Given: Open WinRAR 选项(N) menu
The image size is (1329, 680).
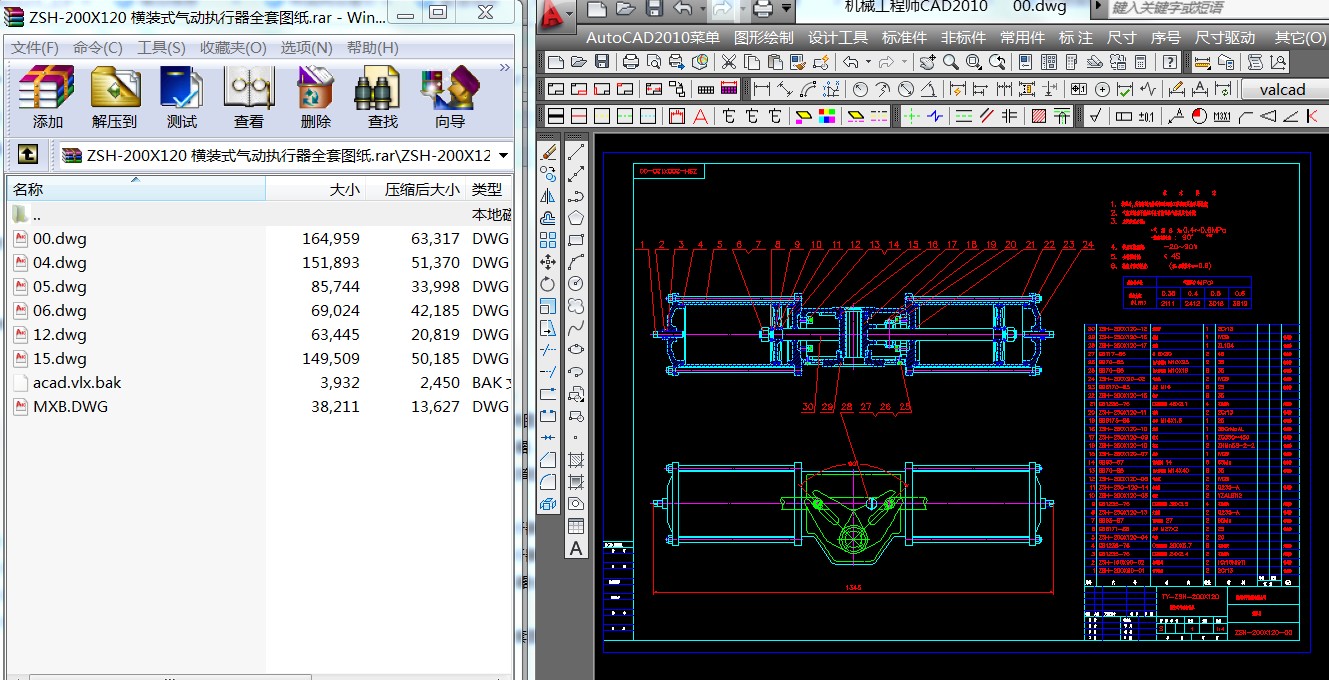Looking at the screenshot, I should click(x=306, y=47).
